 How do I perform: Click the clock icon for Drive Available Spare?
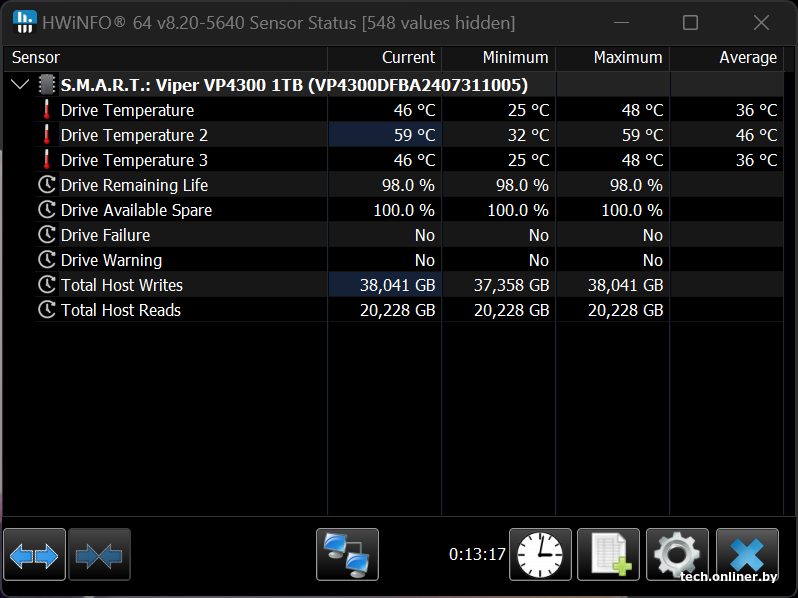[x=47, y=210]
